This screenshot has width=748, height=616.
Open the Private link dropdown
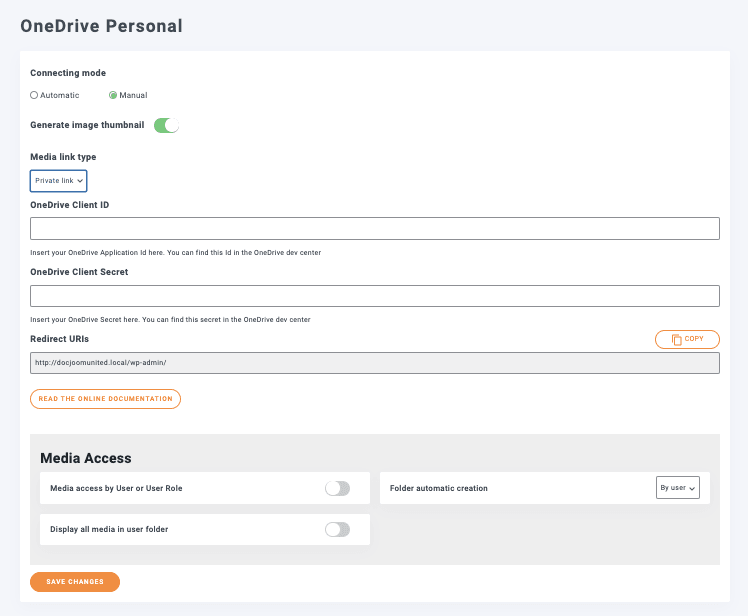58,180
